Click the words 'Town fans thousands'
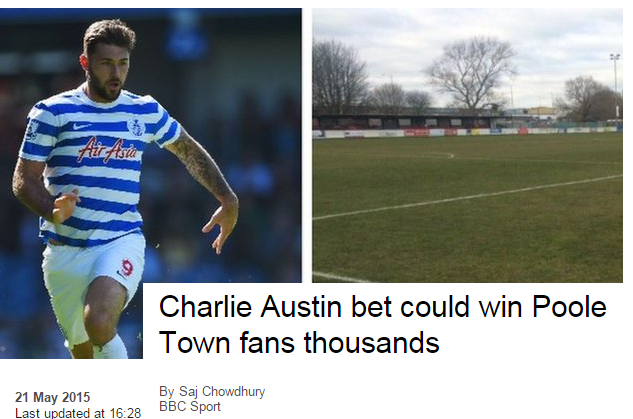Image resolution: width=633 pixels, height=419 pixels. point(299,343)
